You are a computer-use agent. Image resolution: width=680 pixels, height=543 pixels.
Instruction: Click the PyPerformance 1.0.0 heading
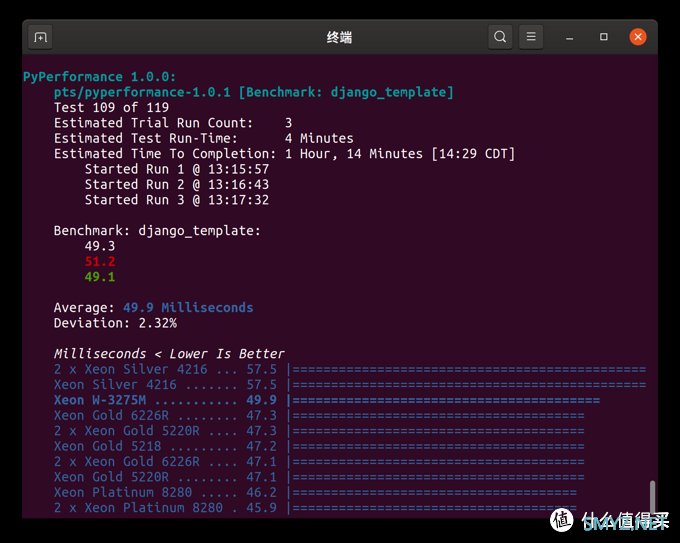(x=99, y=77)
